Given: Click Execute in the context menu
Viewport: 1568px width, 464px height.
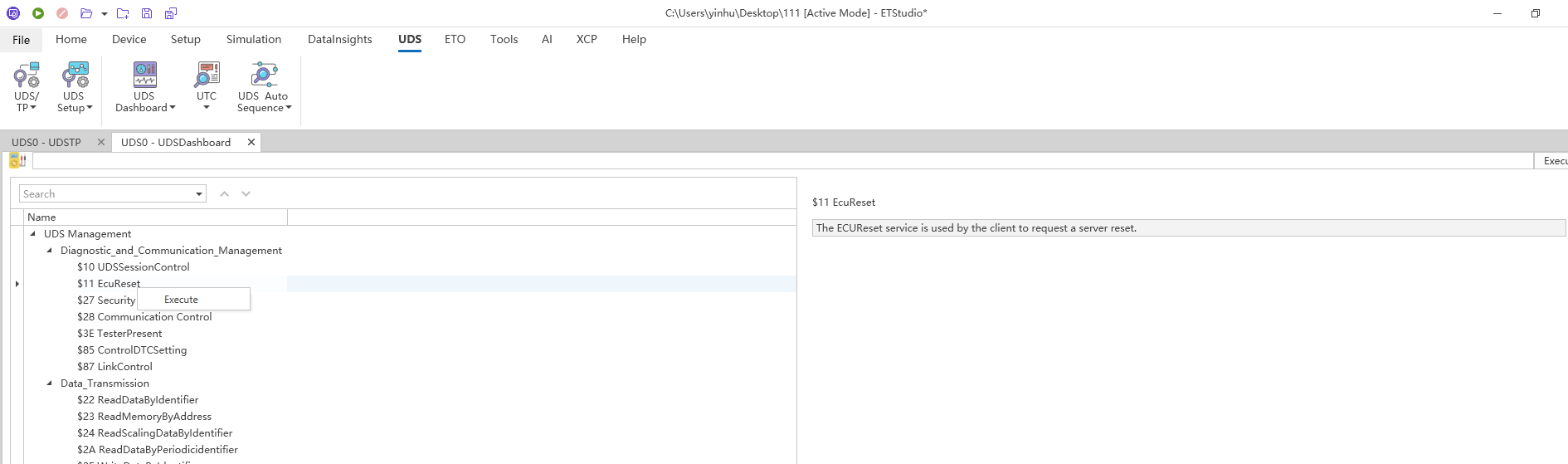Looking at the screenshot, I should pos(181,300).
